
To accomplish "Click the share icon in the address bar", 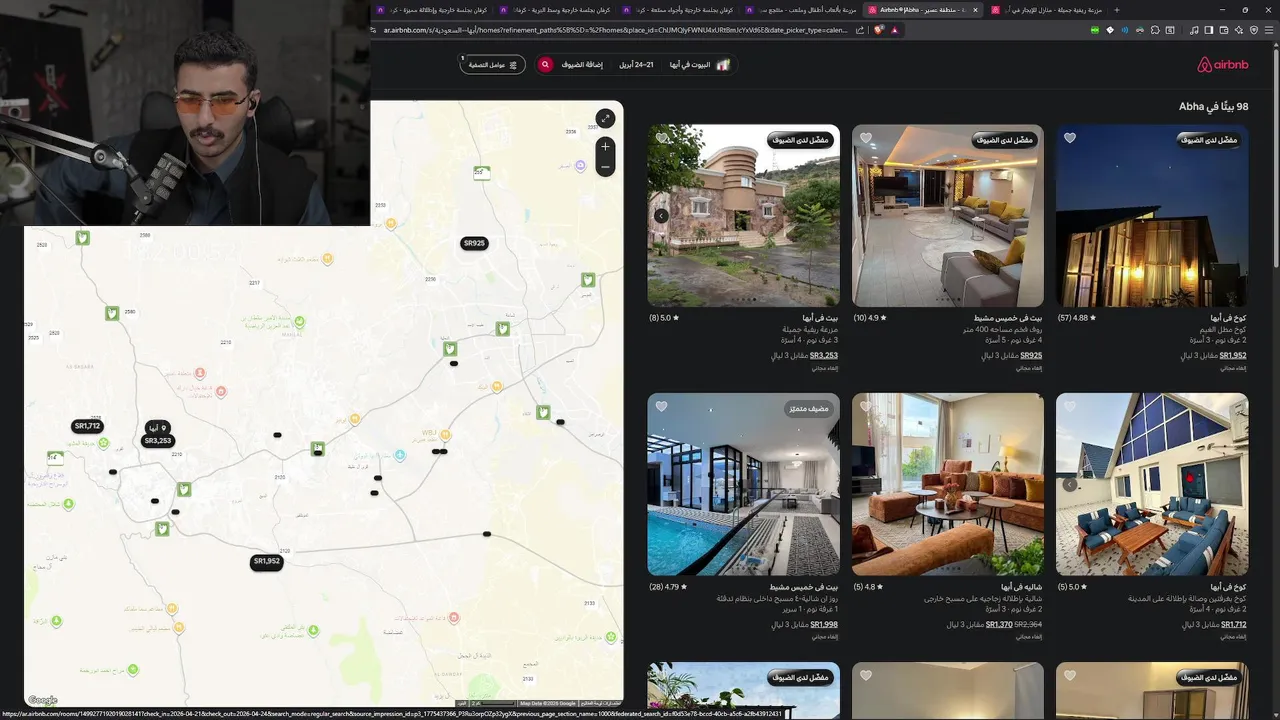I will pos(860,30).
